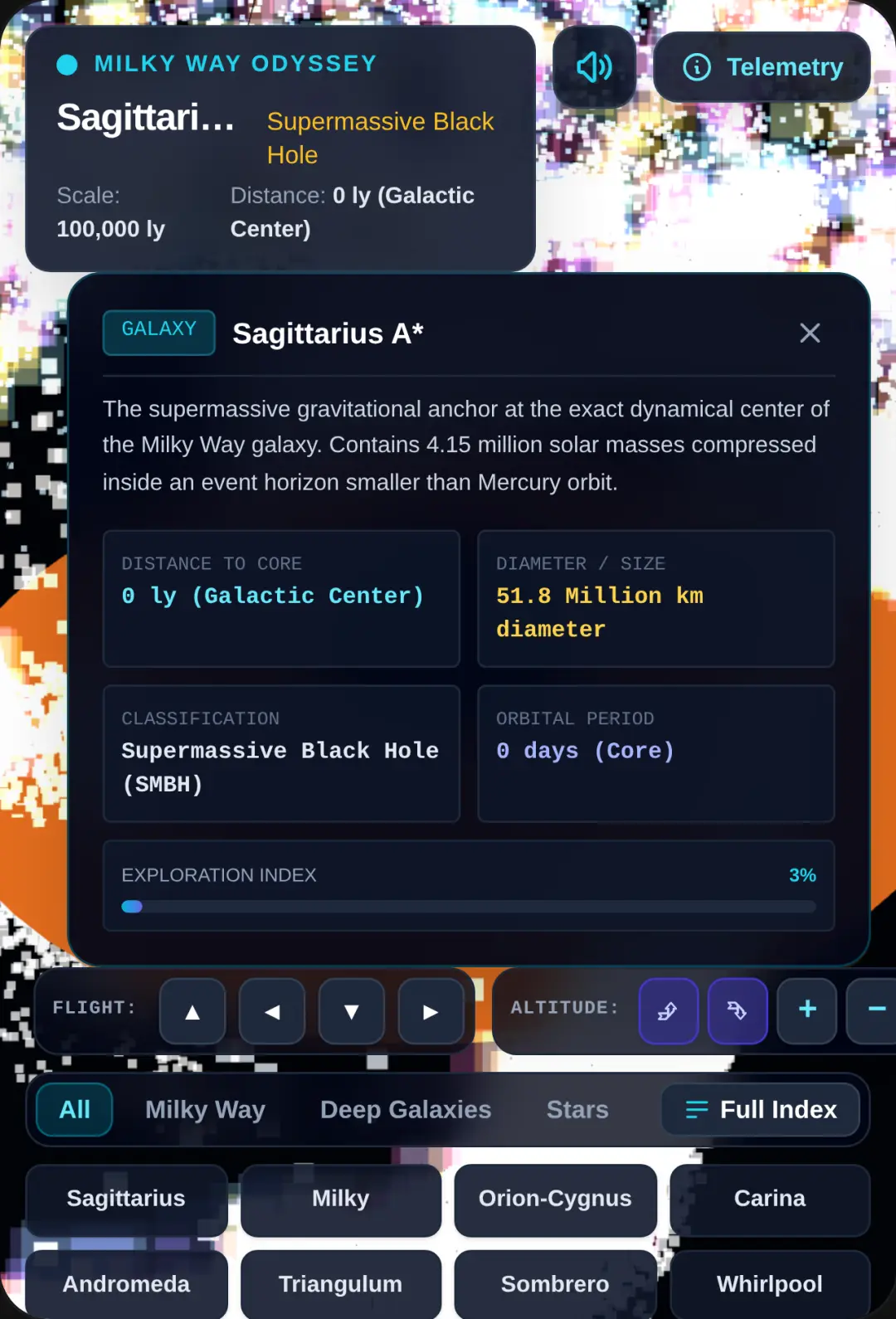Click the Scale 100,000 ly readout
The image size is (896, 1319).
click(111, 212)
